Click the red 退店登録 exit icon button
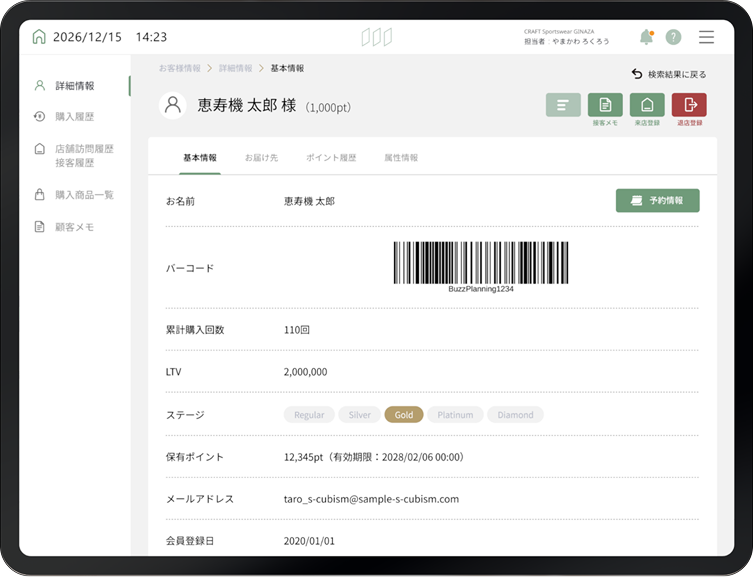Viewport: 753px width, 577px height. pyautogui.click(x=689, y=105)
